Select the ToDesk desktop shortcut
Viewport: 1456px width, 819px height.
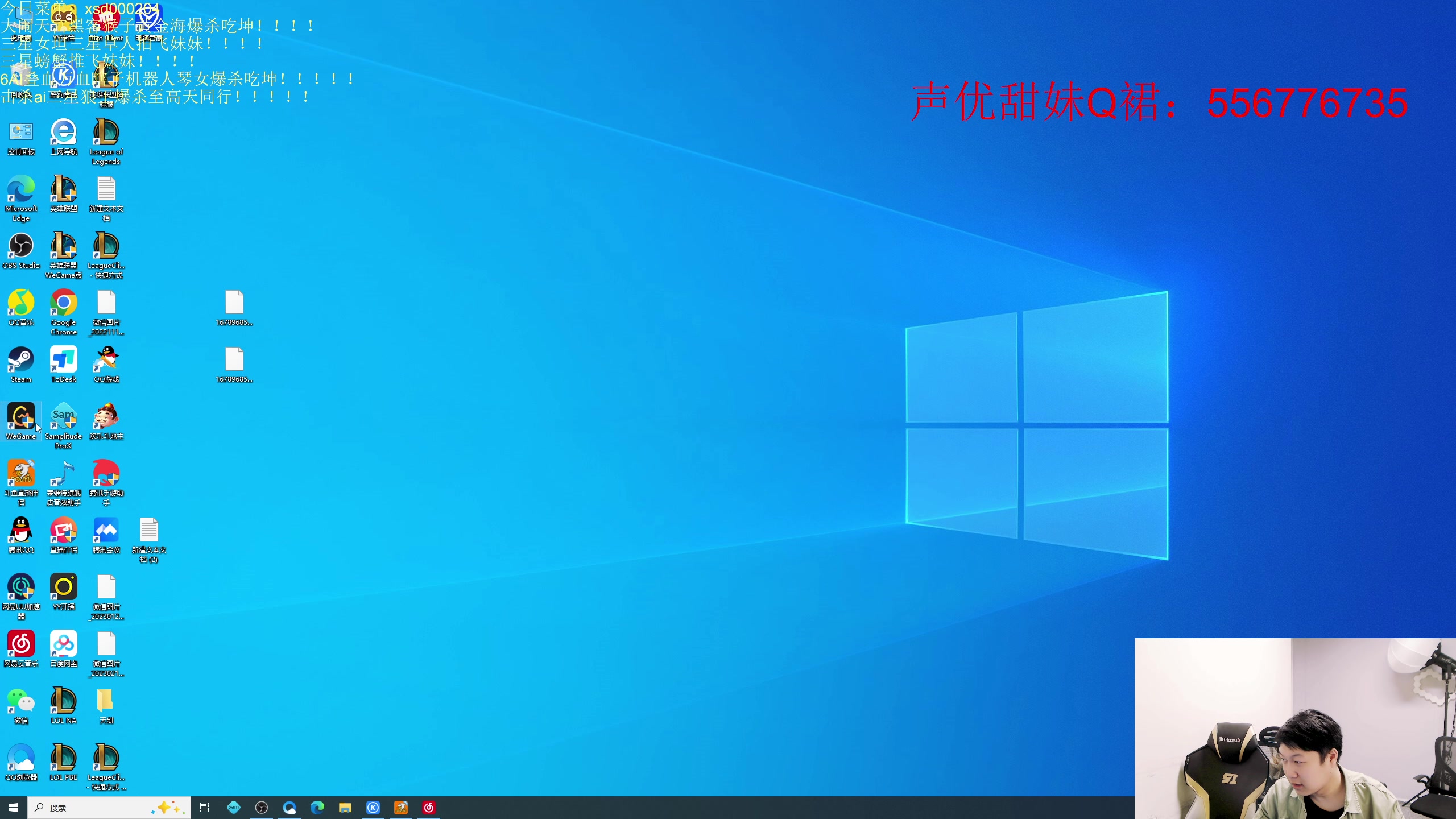click(x=64, y=360)
